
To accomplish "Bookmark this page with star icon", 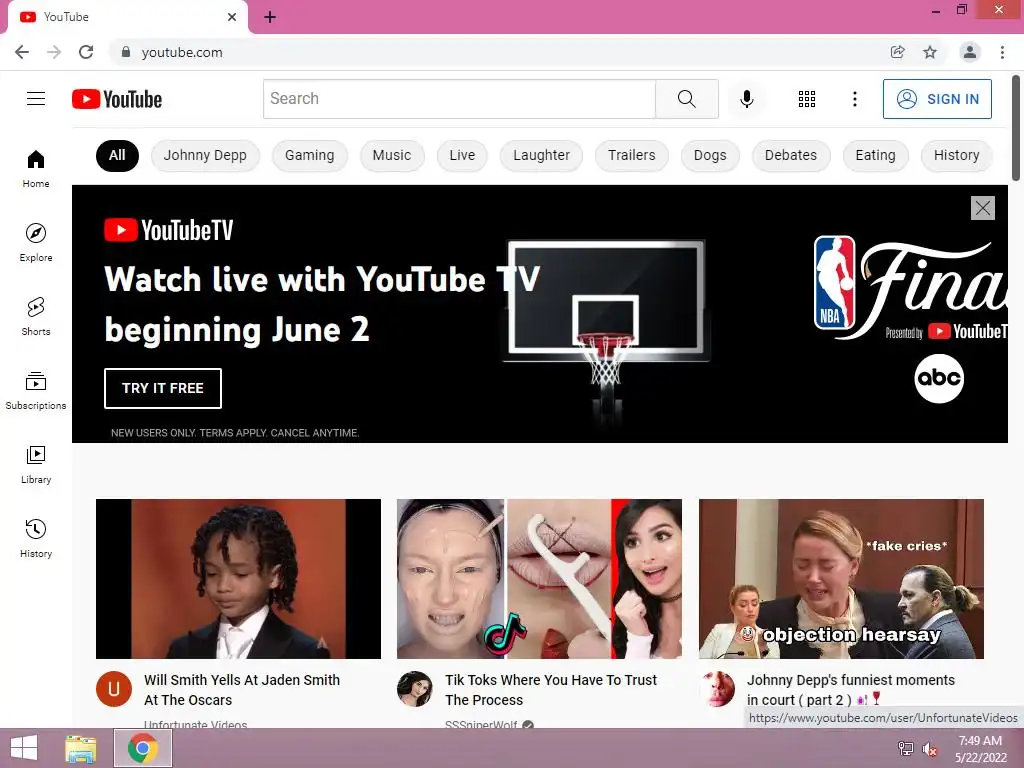I will tap(930, 52).
